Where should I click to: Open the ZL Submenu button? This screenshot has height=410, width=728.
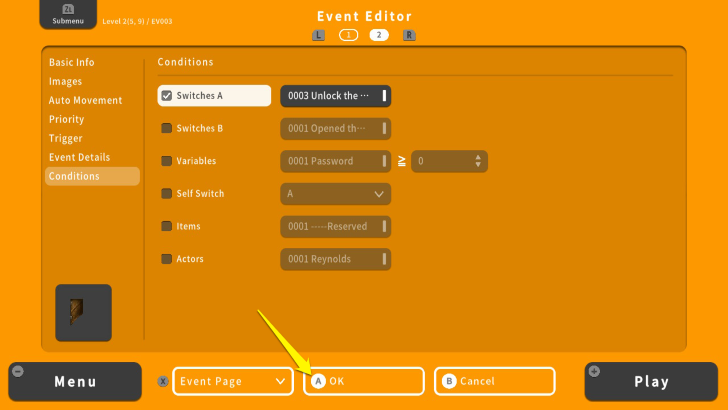click(x=68, y=14)
